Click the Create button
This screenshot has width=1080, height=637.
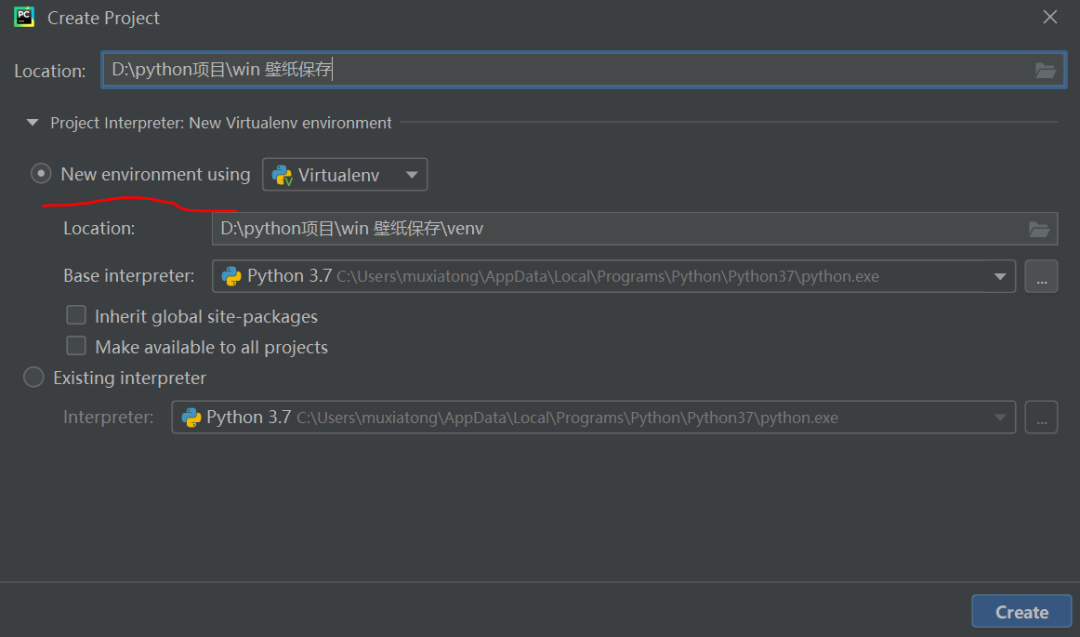coord(1021,612)
